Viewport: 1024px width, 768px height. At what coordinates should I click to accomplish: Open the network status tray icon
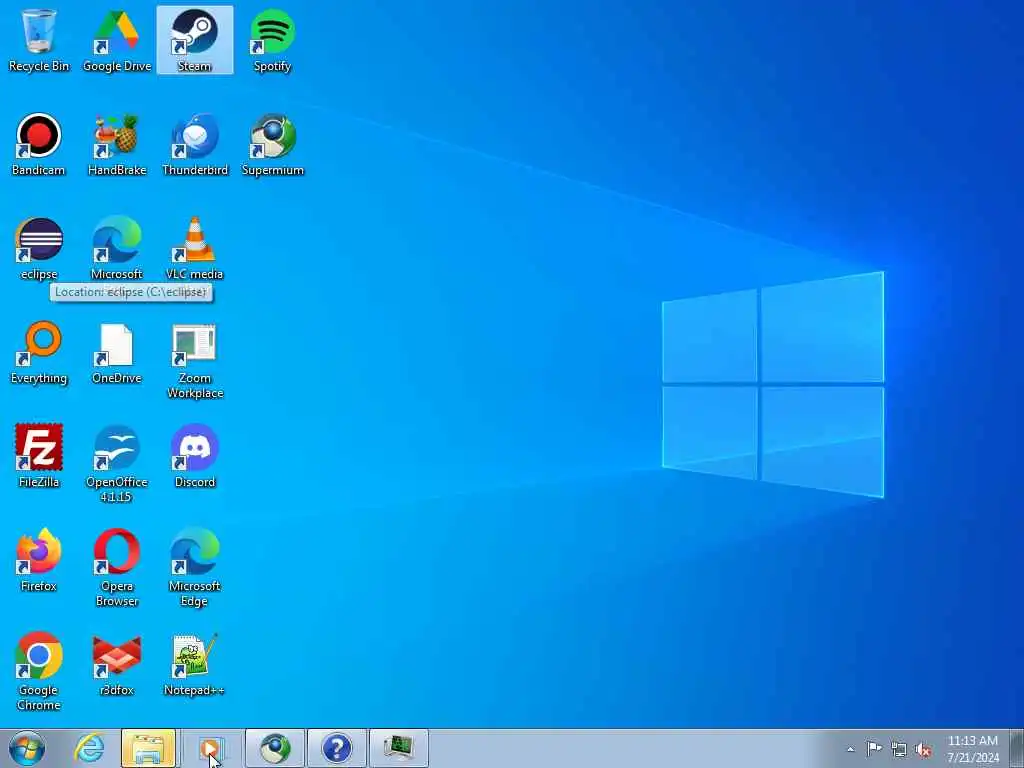899,750
